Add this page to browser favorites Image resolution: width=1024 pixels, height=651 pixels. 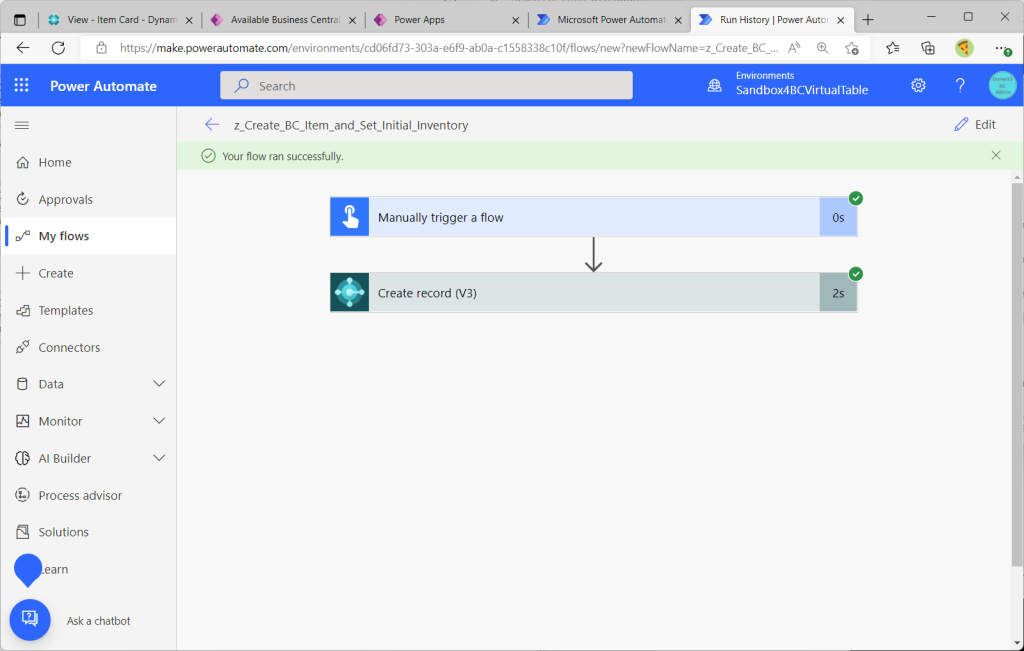click(x=852, y=48)
